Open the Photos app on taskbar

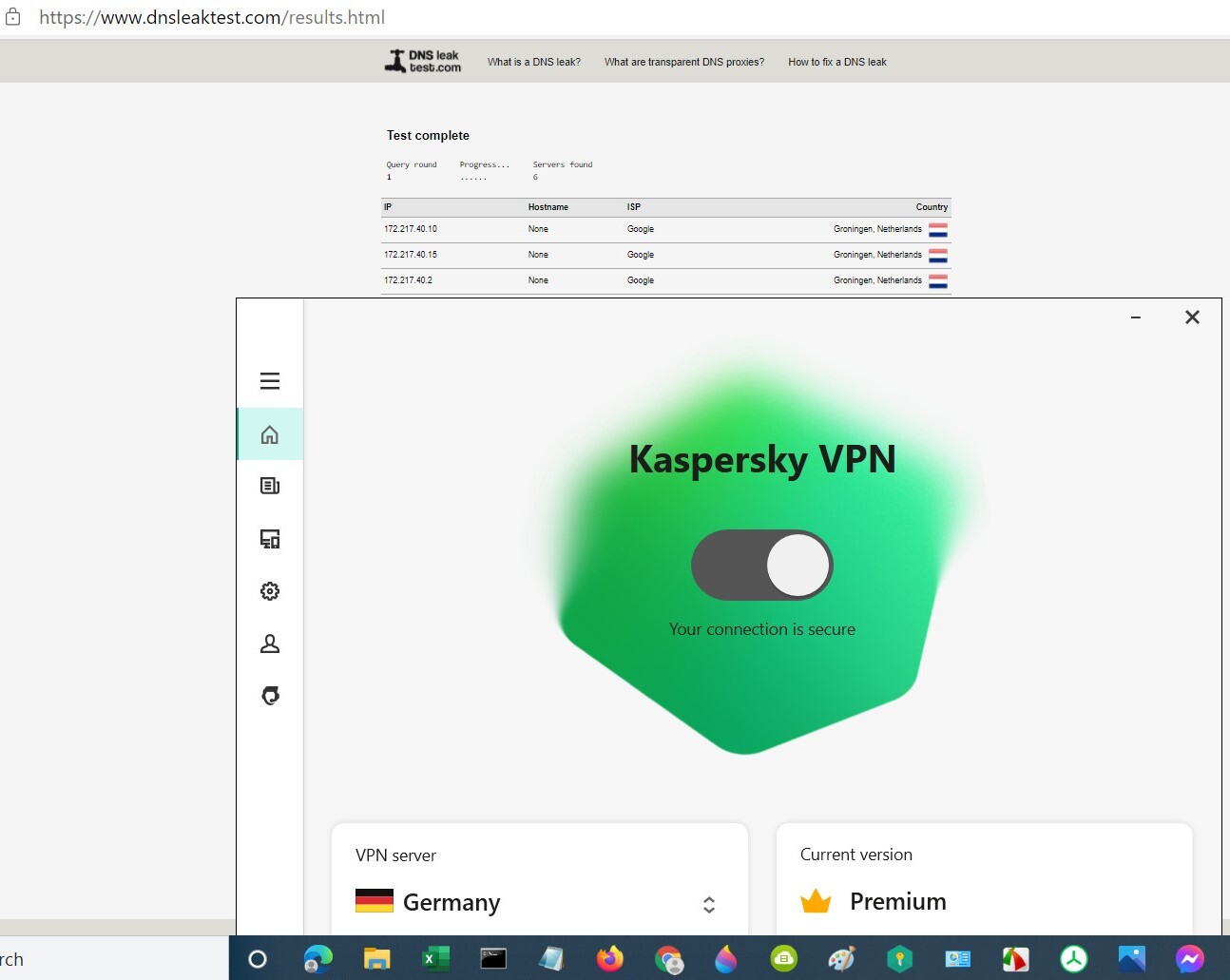tap(1131, 959)
